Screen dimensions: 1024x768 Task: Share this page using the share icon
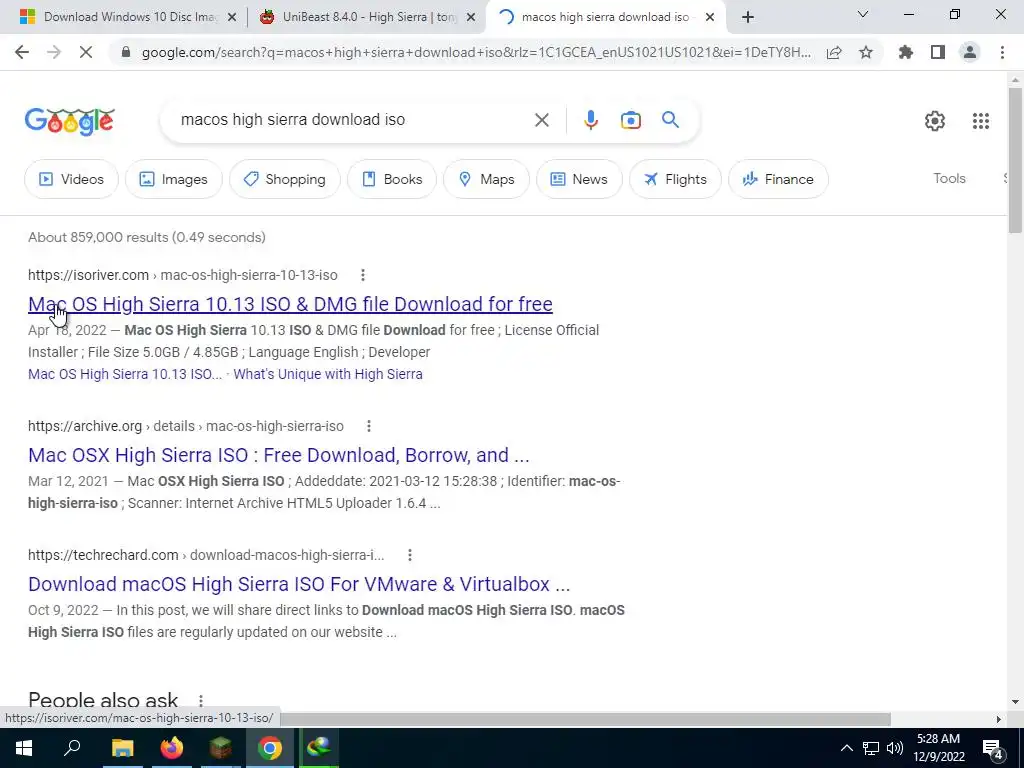834,52
